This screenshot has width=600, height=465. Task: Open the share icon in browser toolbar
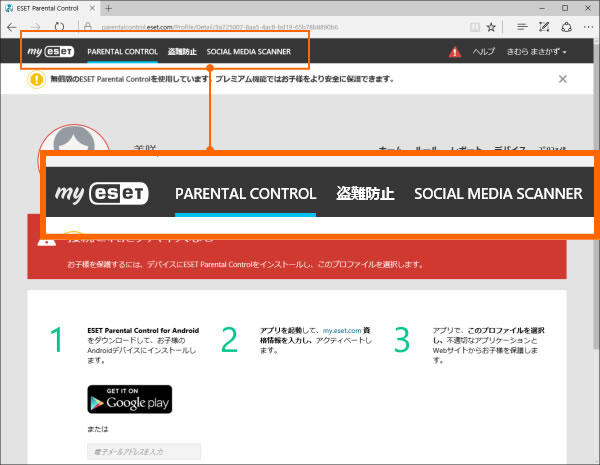coord(566,27)
